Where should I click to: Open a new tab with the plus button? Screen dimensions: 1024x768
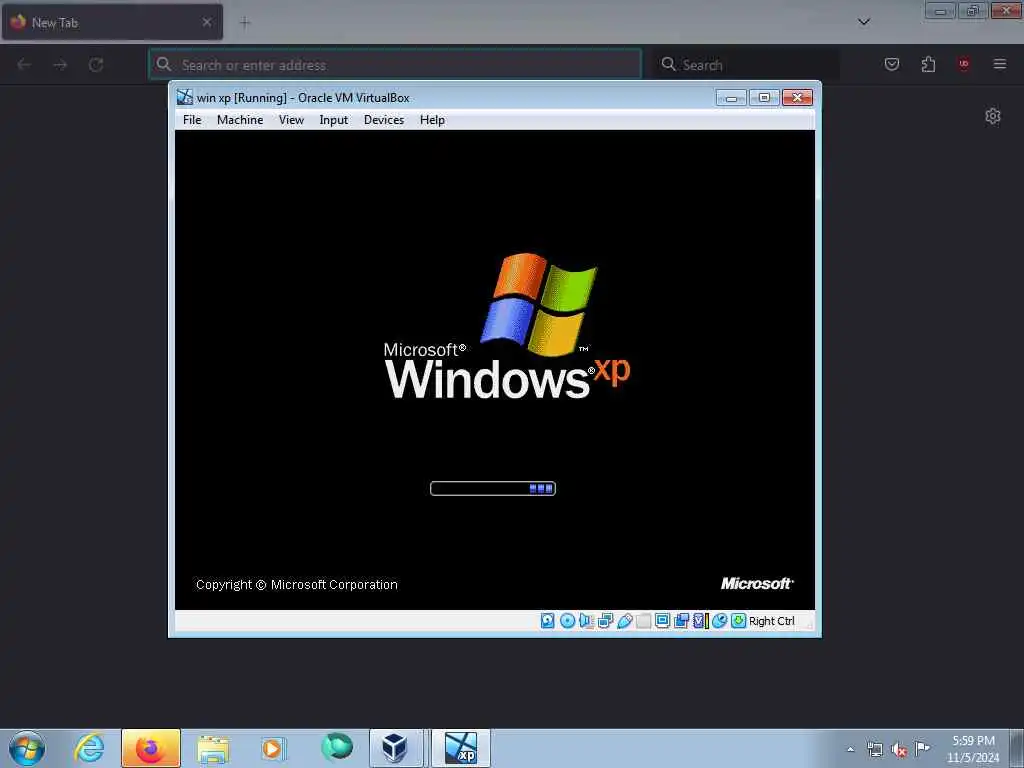(x=245, y=23)
